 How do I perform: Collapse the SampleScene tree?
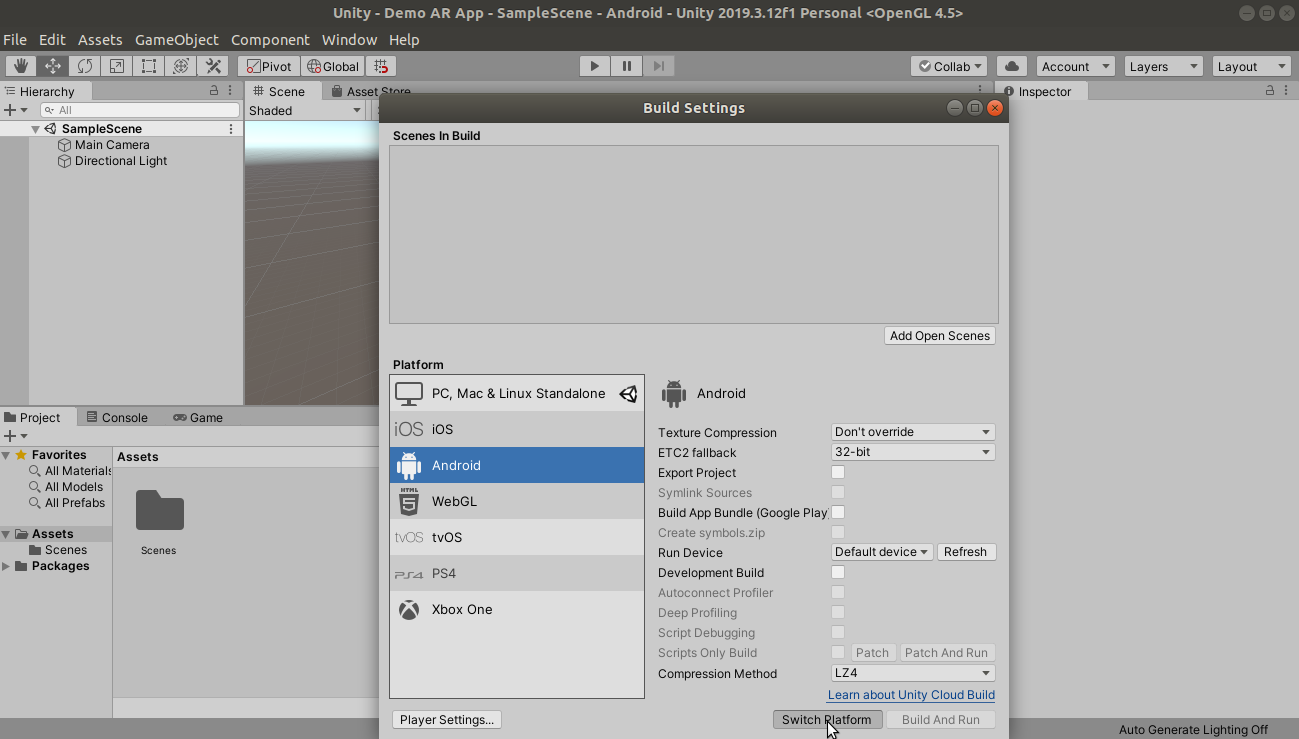click(x=36, y=129)
